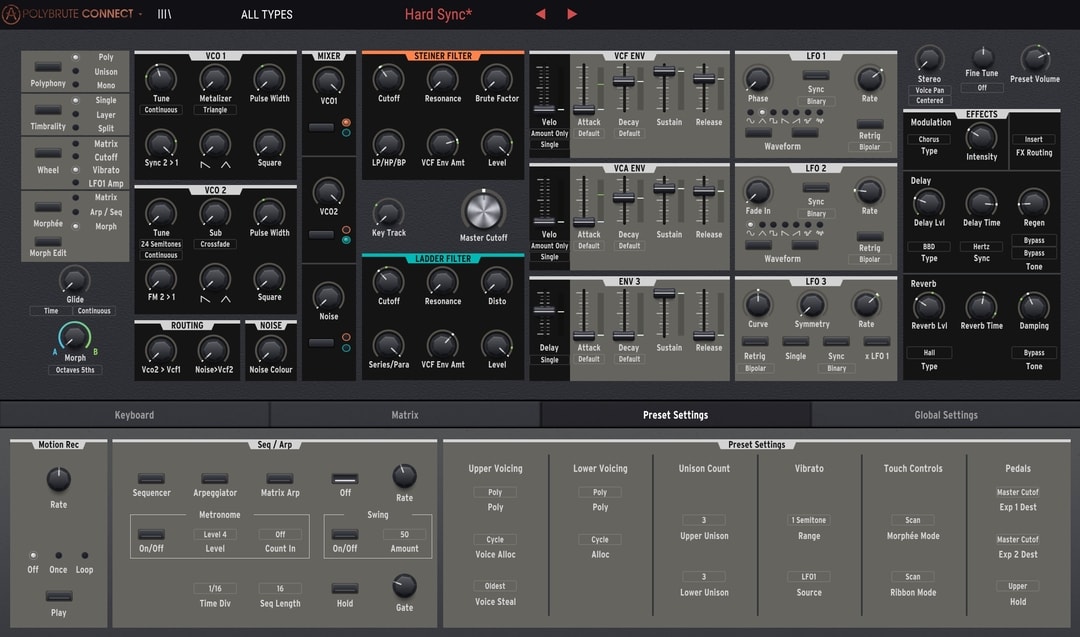Viewport: 1080px width, 637px height.
Task: Switch to the Keyboard tab
Action: [134, 415]
